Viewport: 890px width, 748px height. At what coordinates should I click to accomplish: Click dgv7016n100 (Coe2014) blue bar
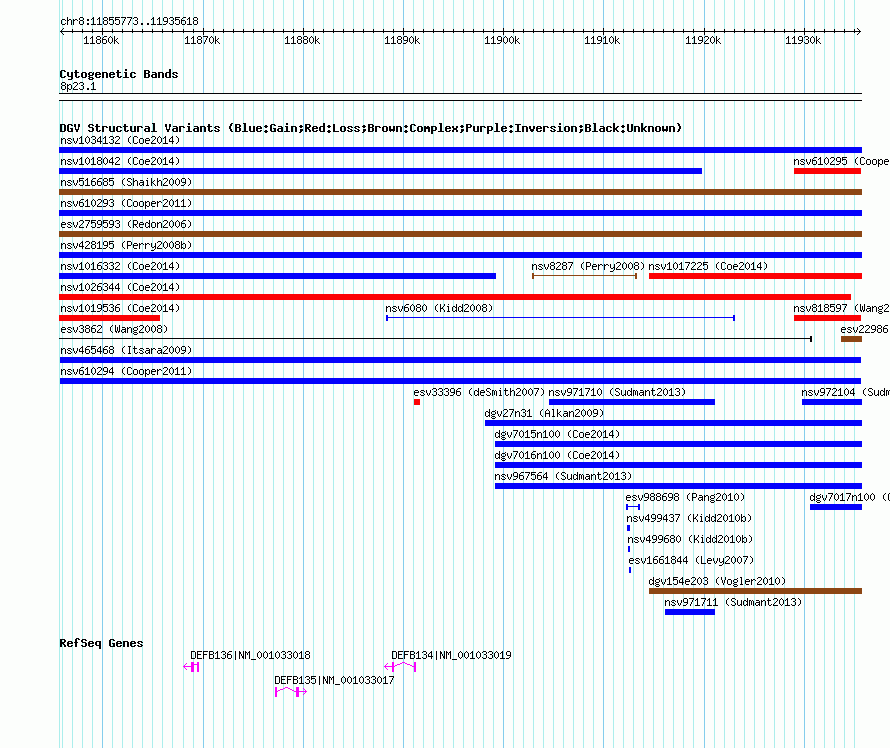678,465
